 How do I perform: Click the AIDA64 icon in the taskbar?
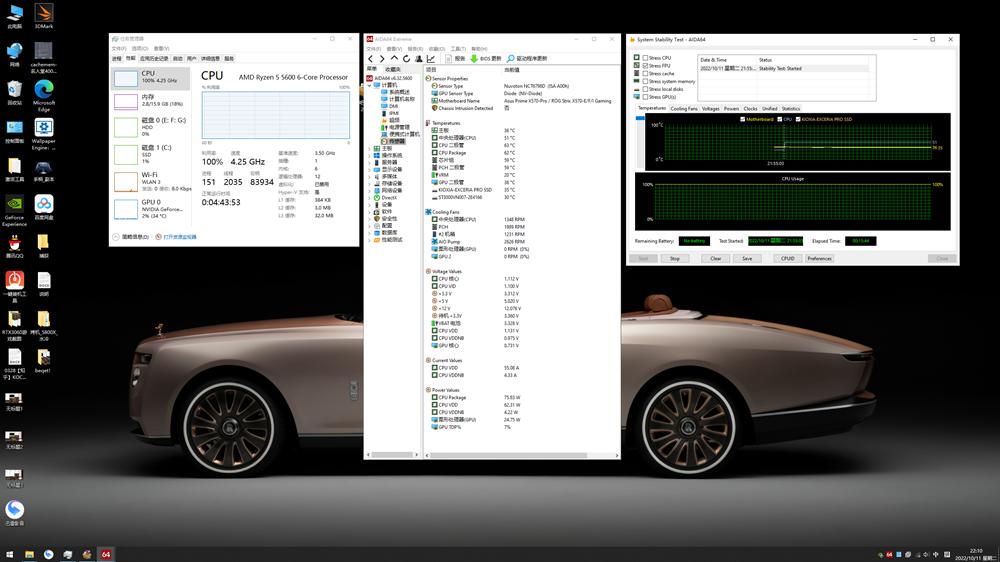click(x=106, y=554)
